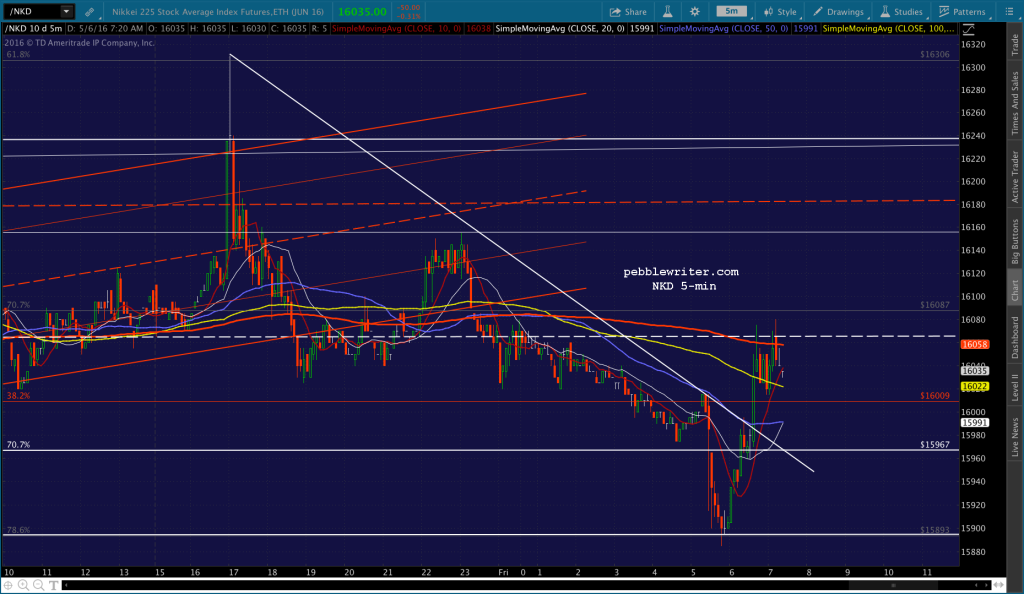Click the Nikkei 225 Stock Average Index Futures title
Viewport: 1024px width, 594px height.
217,12
